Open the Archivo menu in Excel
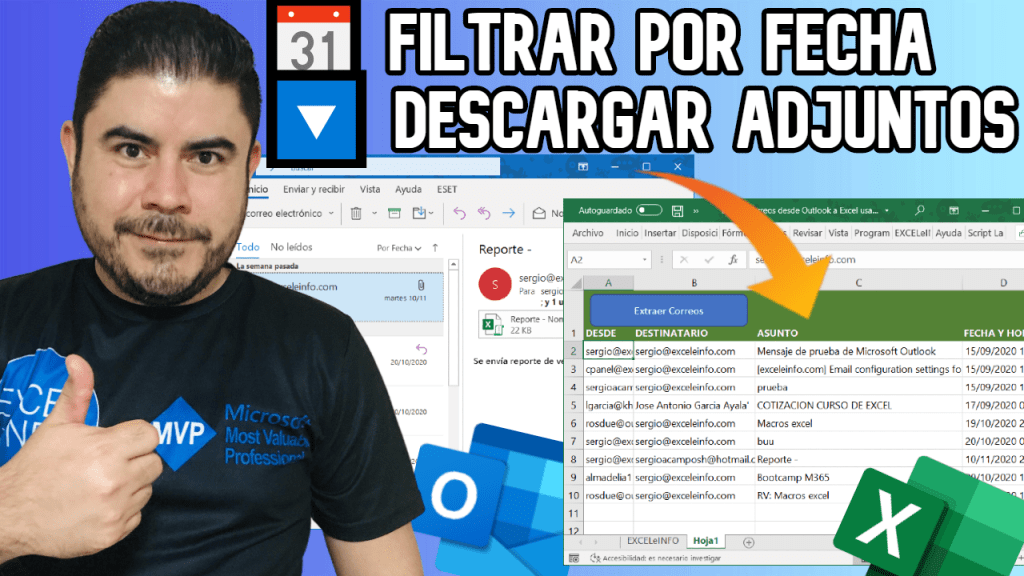This screenshot has height=576, width=1024. pyautogui.click(x=588, y=233)
